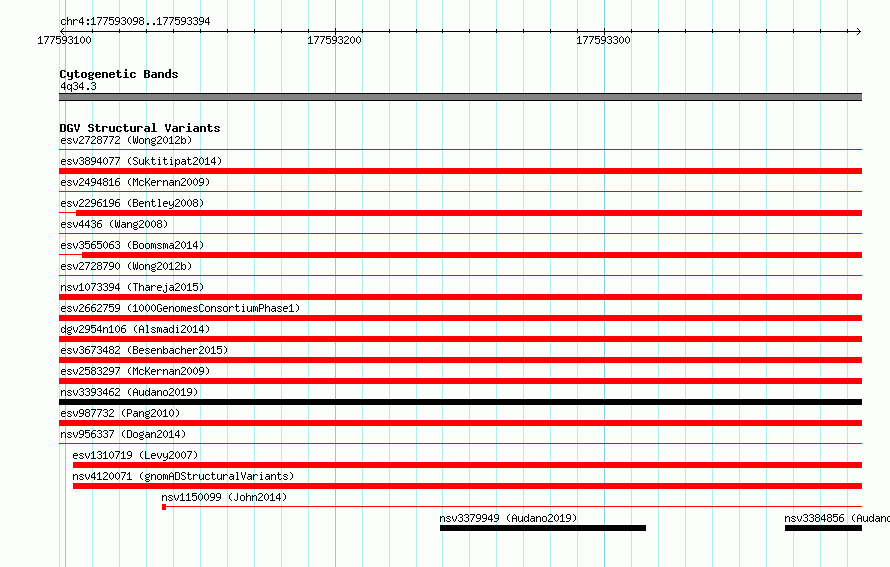890x567 pixels.
Task: Click the thick red esv3894077 variant bar
Action: coord(460,171)
